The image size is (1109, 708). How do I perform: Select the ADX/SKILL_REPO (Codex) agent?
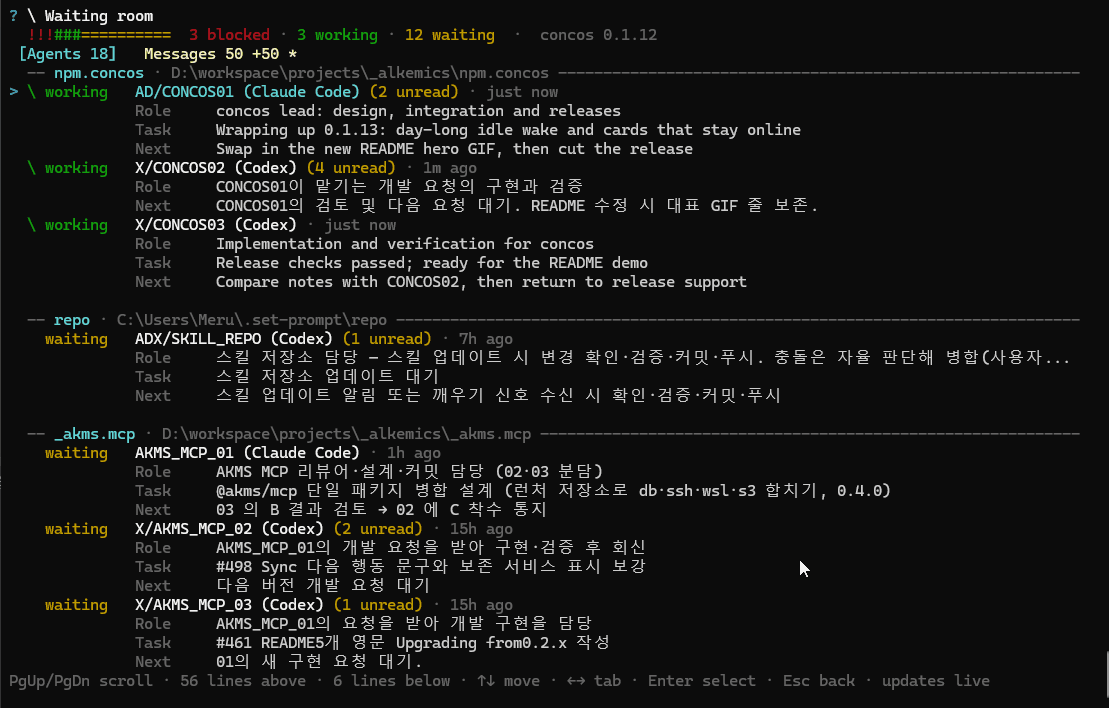(233, 339)
